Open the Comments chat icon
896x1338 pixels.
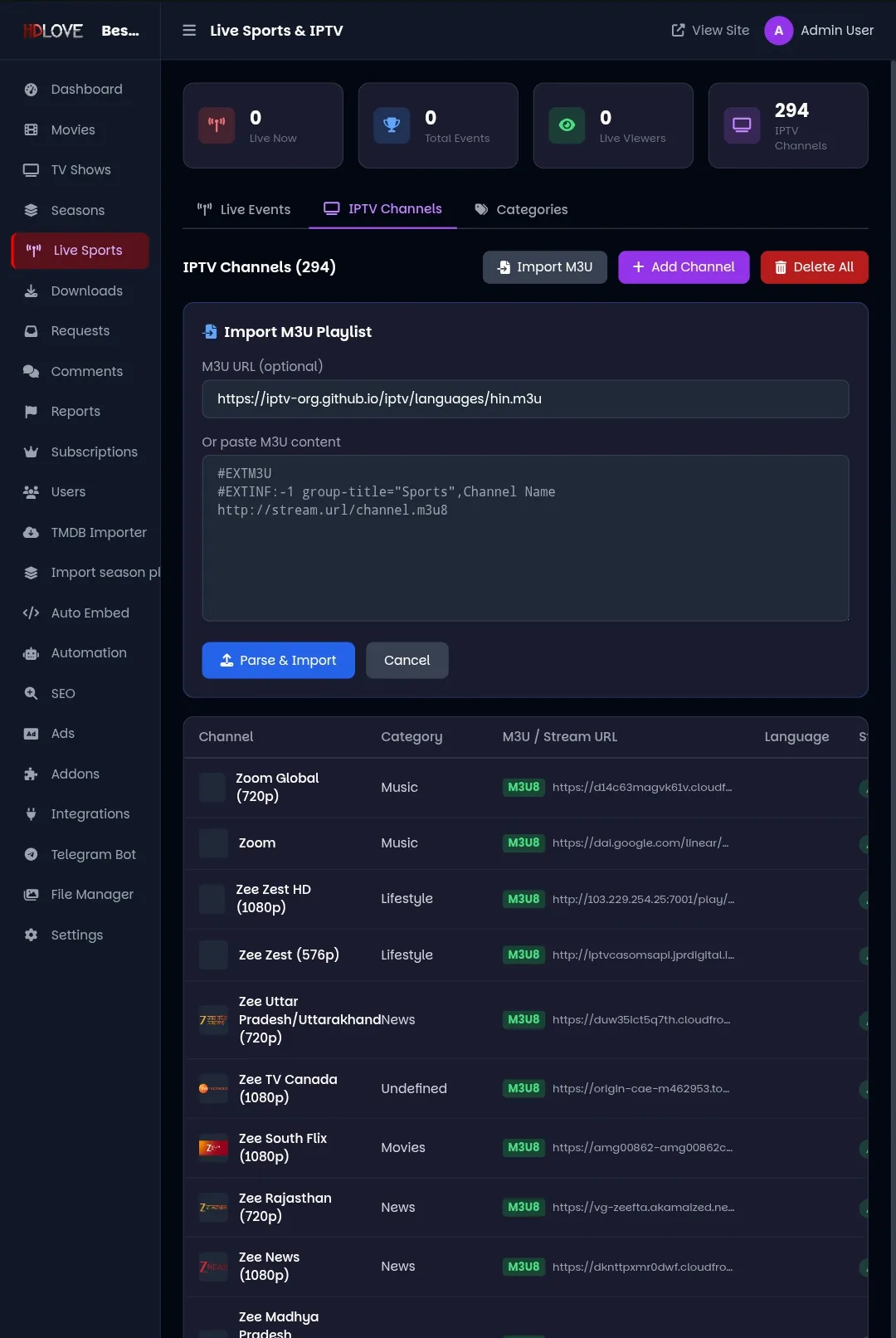pos(31,371)
